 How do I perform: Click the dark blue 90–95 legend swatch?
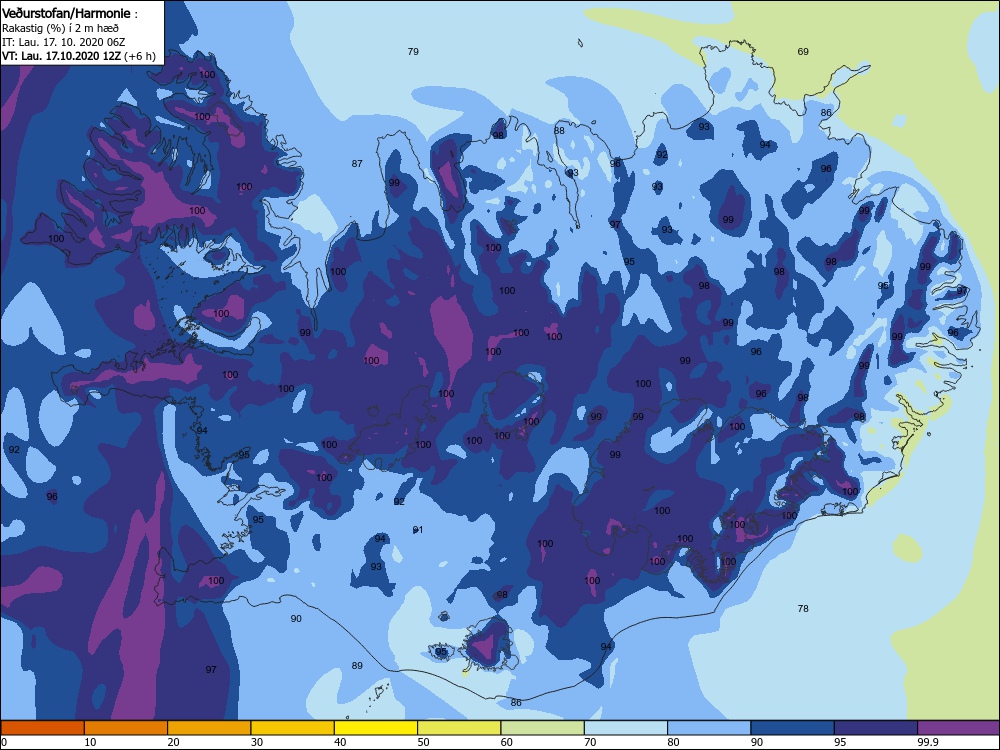click(x=793, y=728)
